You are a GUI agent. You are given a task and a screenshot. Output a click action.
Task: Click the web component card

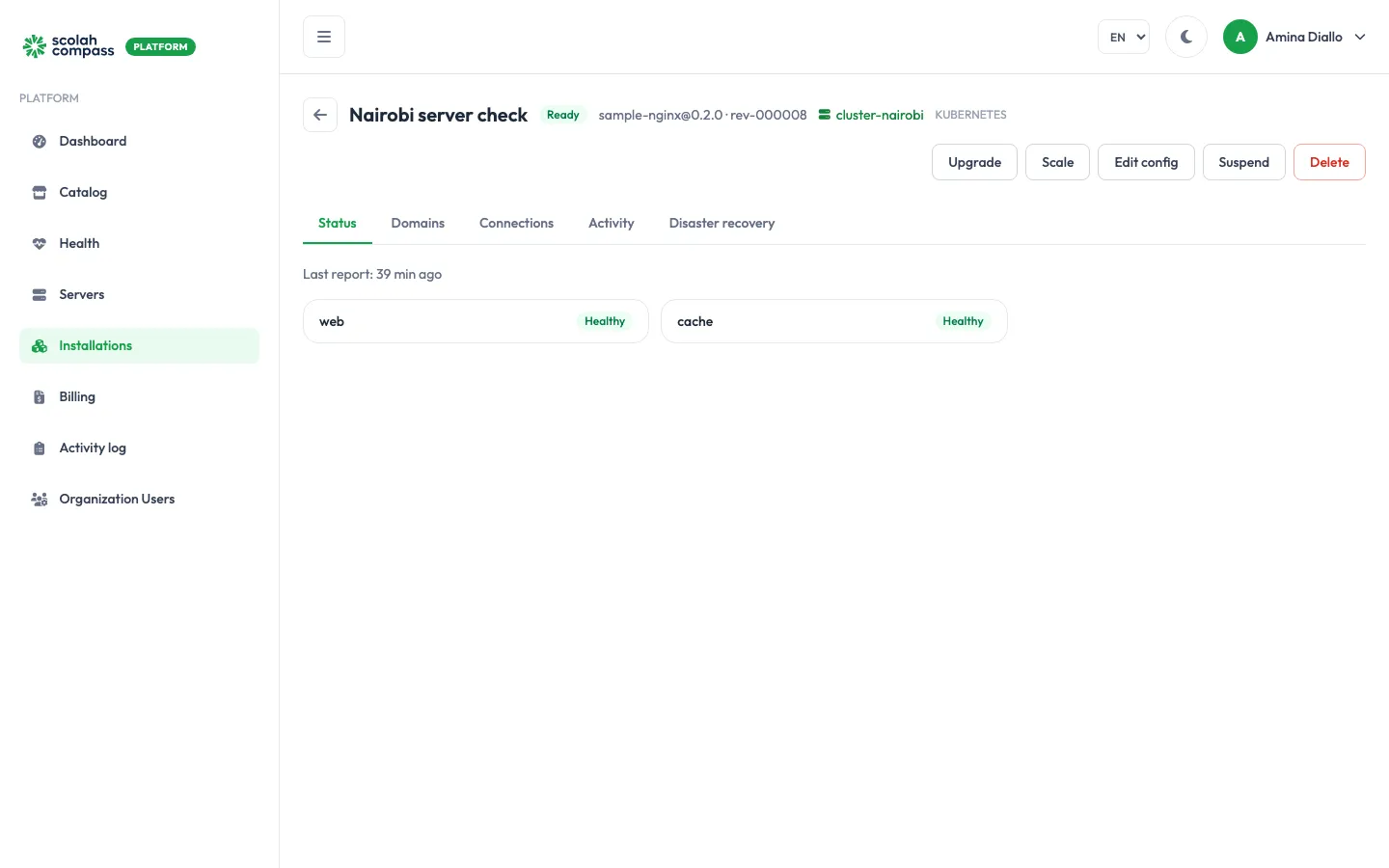[476, 321]
